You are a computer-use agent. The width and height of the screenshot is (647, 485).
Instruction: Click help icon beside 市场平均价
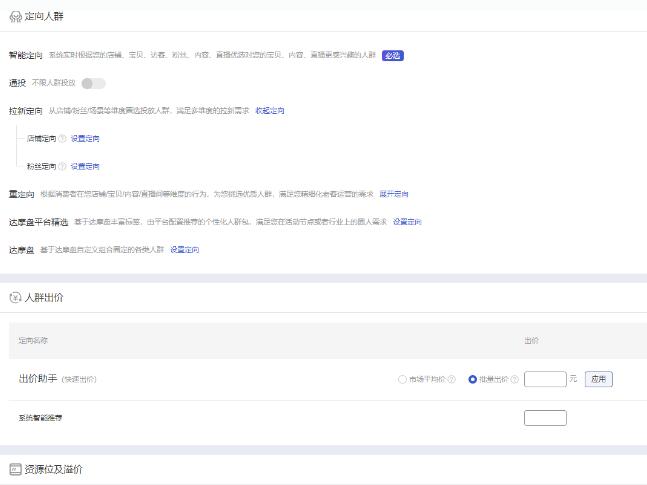pos(451,380)
